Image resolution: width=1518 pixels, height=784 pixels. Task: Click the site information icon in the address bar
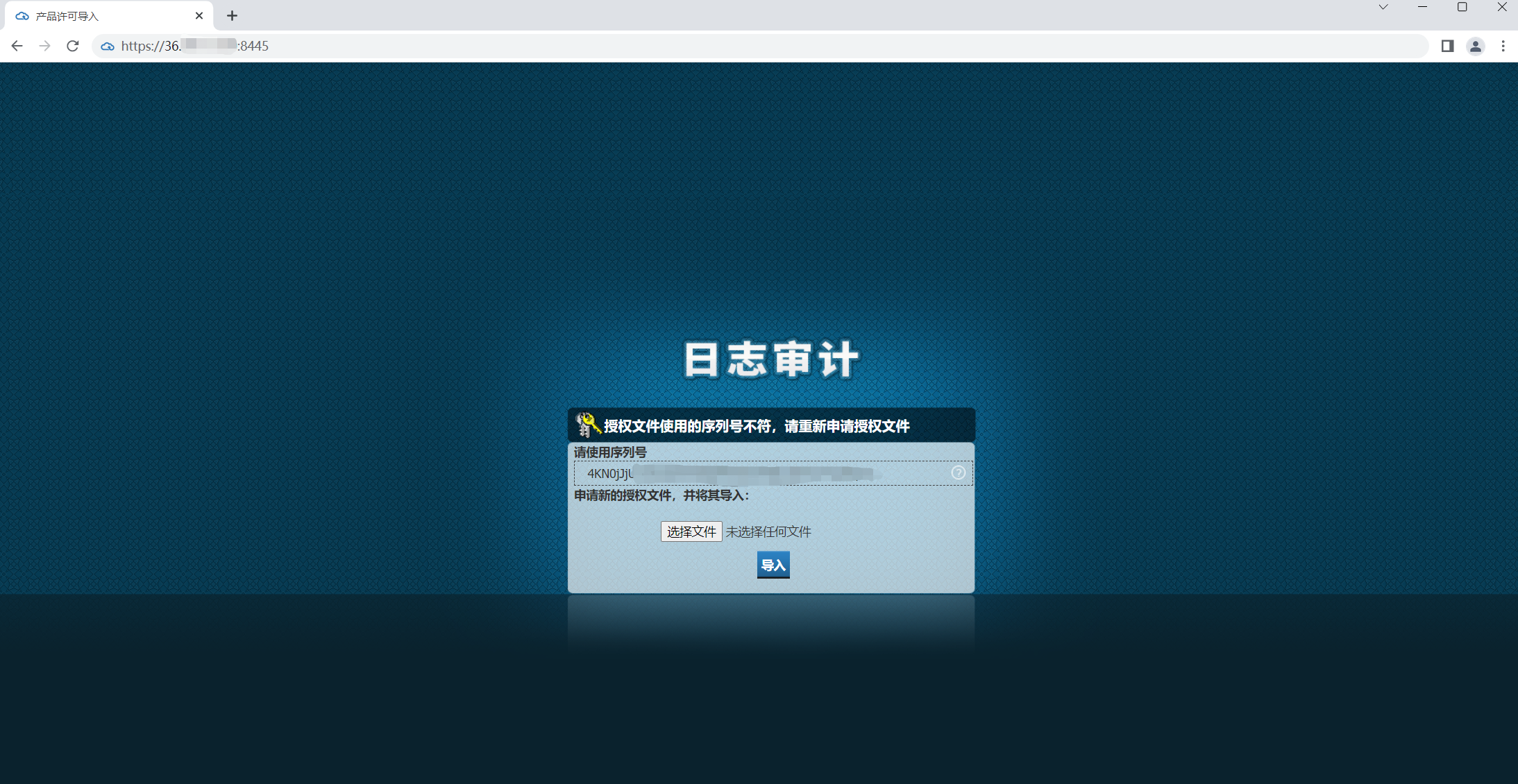click(x=107, y=46)
